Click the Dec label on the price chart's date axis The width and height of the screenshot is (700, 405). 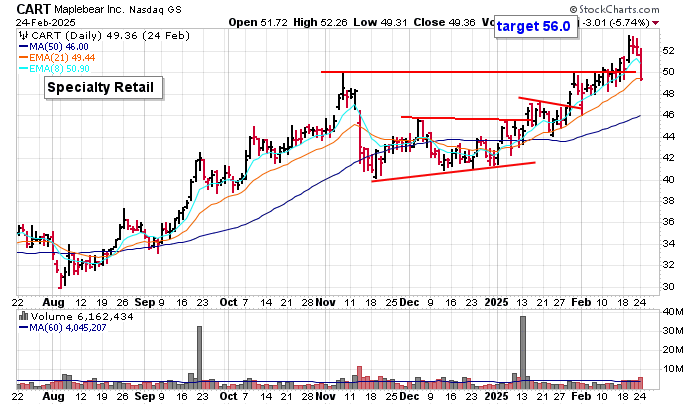pyautogui.click(x=409, y=302)
